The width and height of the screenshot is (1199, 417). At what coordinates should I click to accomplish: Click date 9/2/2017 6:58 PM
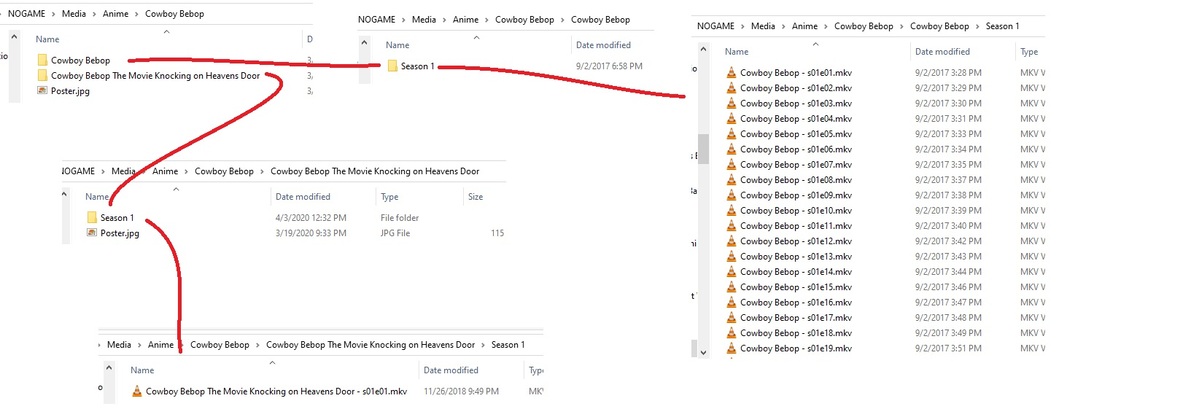coord(609,66)
